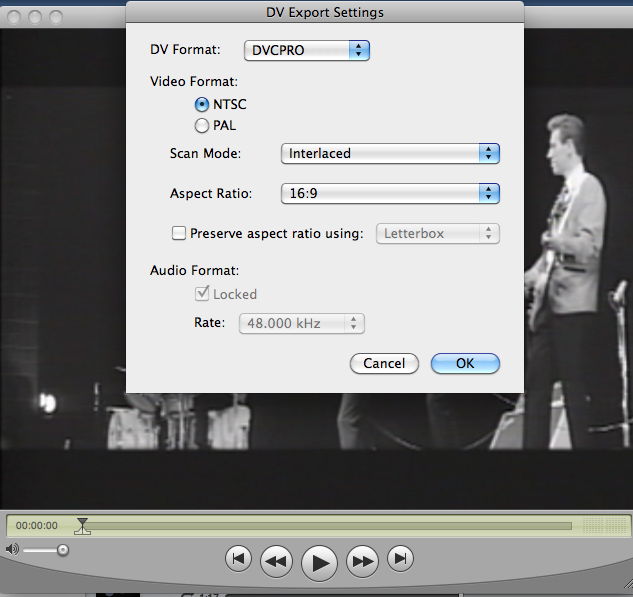Click the red close button of player window

(14, 17)
